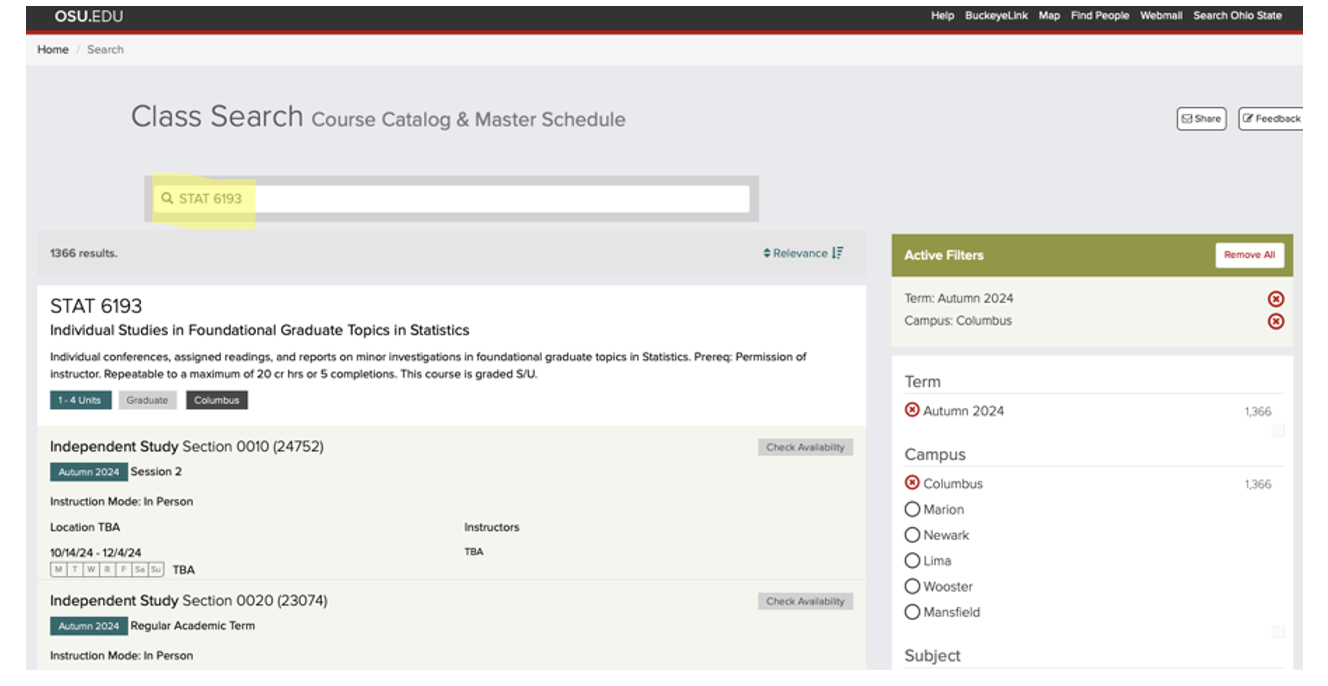The image size is (1328, 686).
Task: Remove the Term: Autumn 2024 active filter
Action: point(1275,299)
